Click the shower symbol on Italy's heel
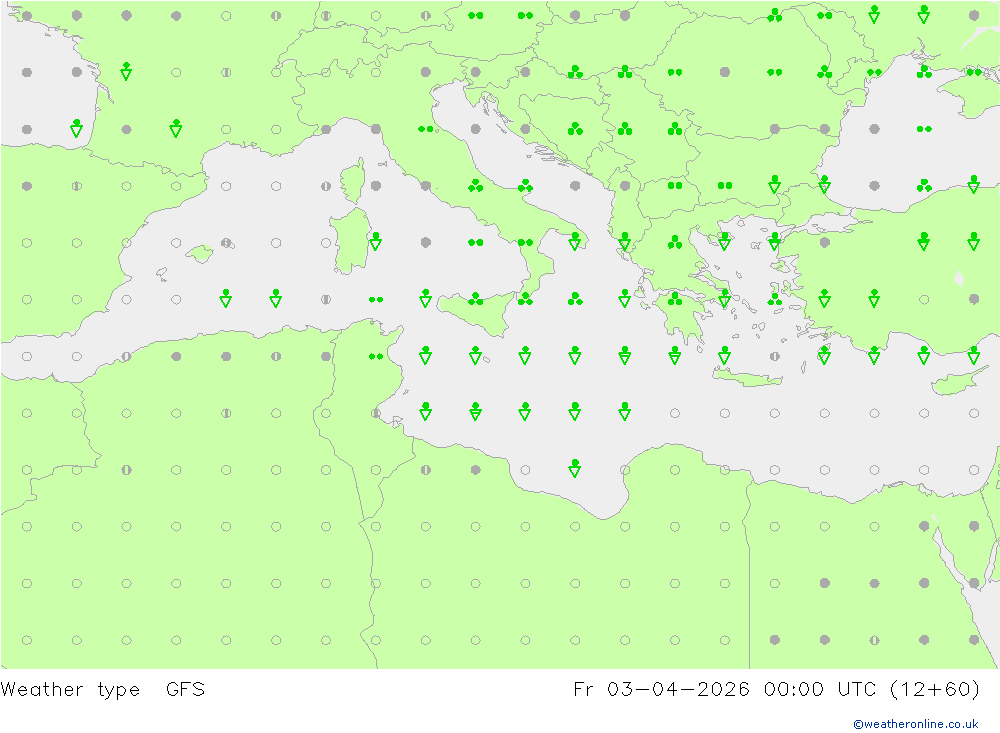 [575, 241]
